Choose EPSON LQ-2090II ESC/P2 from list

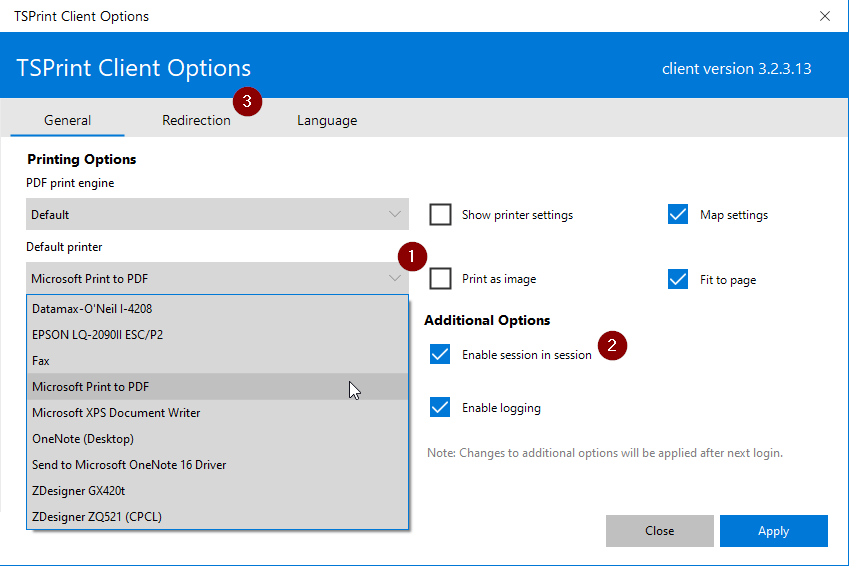(x=217, y=335)
